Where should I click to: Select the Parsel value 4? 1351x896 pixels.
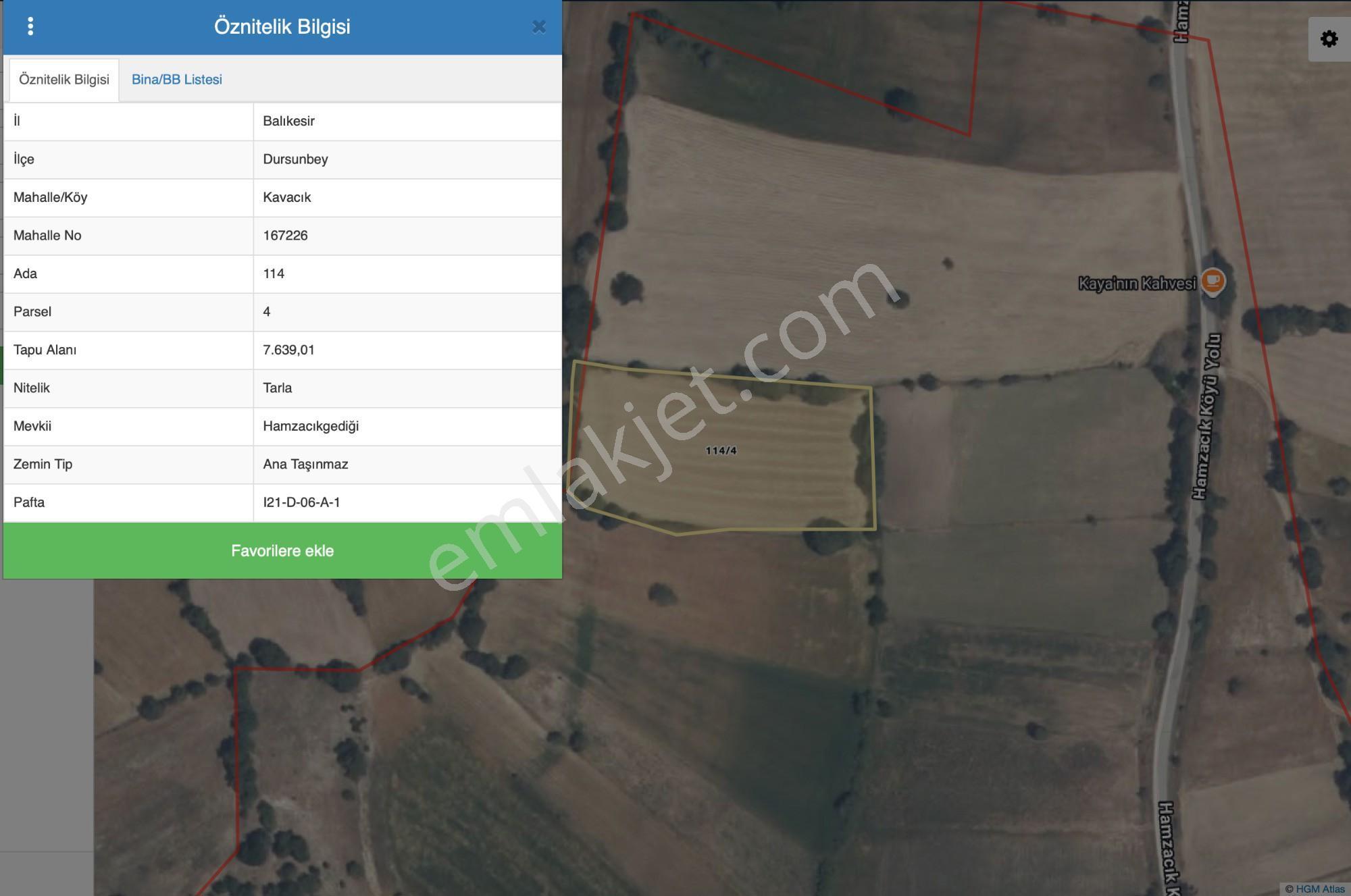click(x=267, y=312)
